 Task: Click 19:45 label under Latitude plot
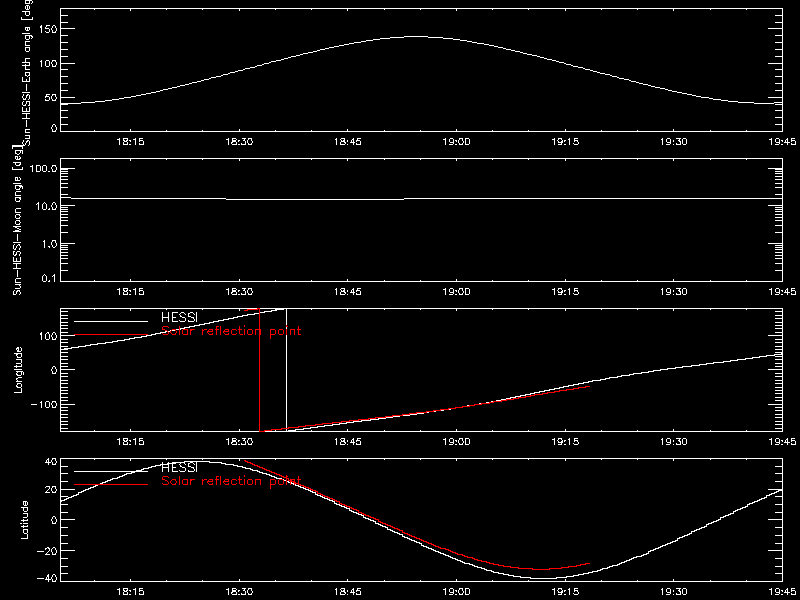(x=783, y=592)
